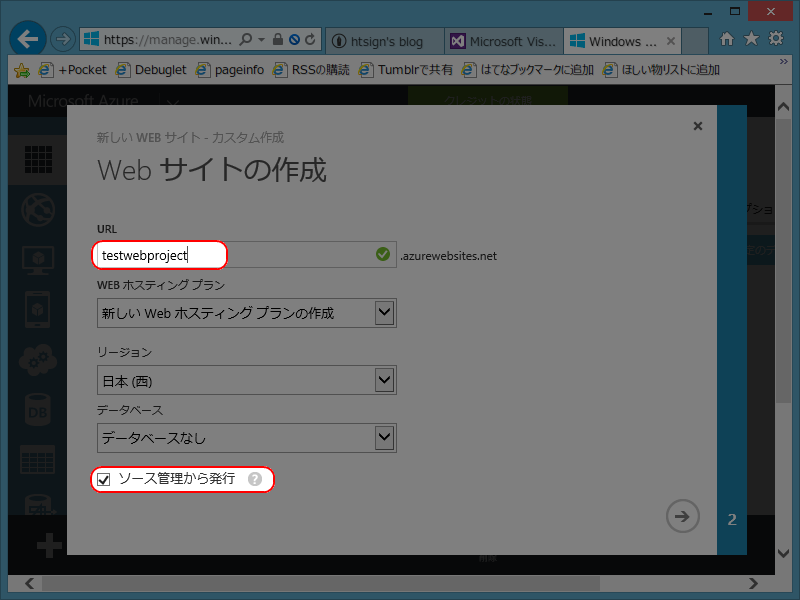Open the Cloud Services icon
The image size is (800, 600).
[38, 360]
